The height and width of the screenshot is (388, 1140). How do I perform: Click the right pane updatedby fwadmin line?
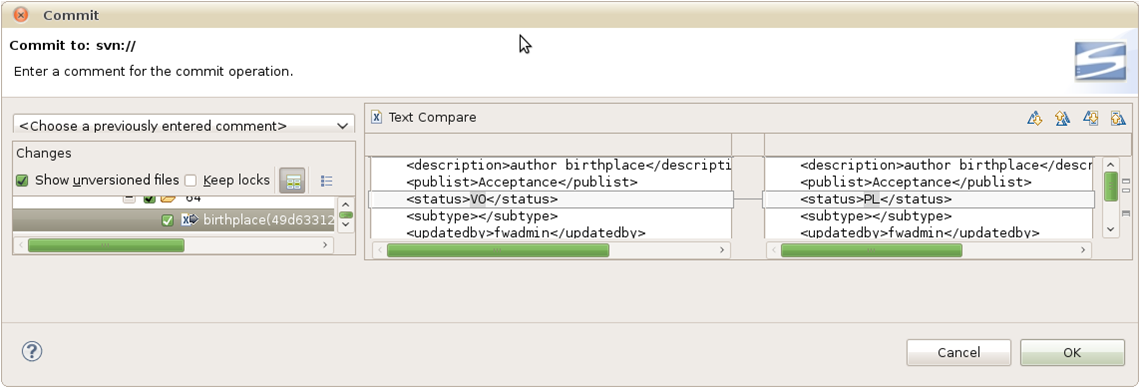[920, 233]
